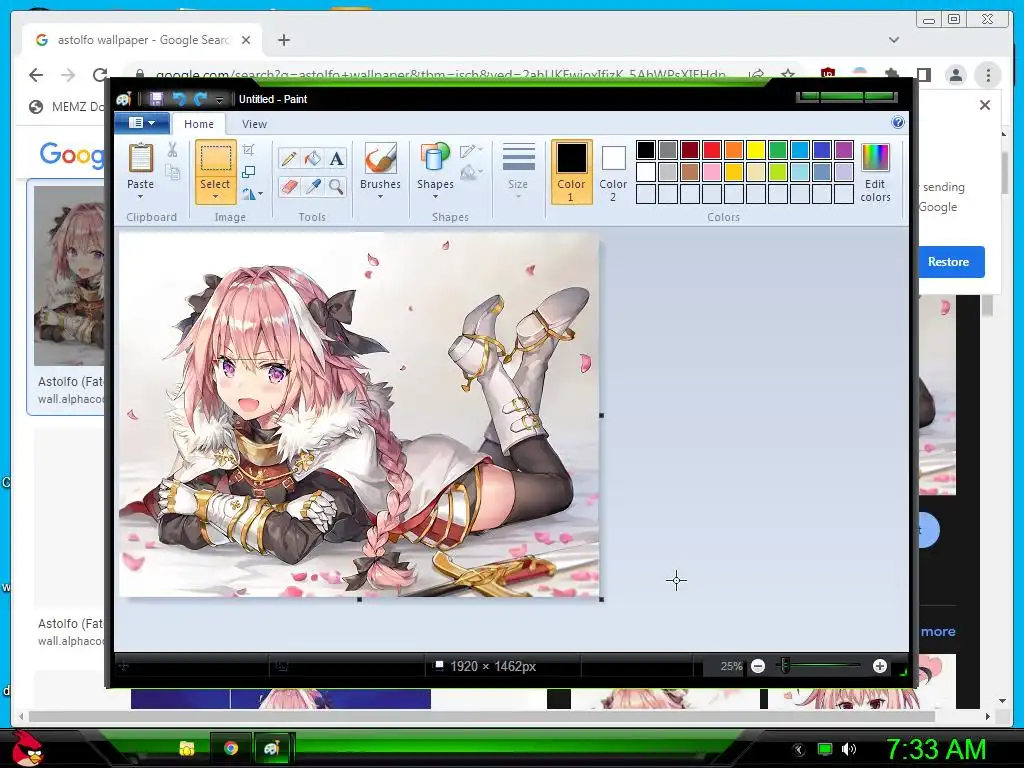1024x768 pixels.
Task: Reload the page in Chrome
Action: click(99, 75)
